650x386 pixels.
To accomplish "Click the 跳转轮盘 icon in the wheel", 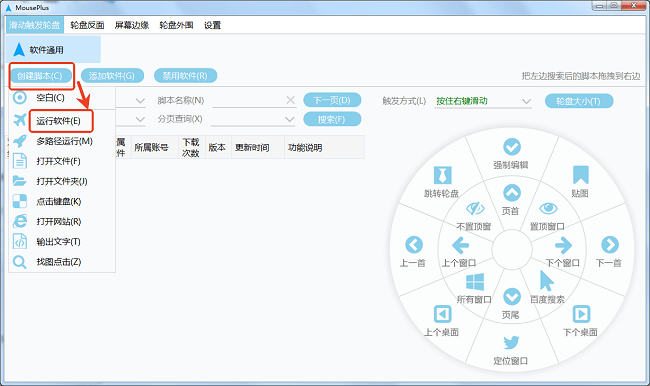I will (x=442, y=175).
